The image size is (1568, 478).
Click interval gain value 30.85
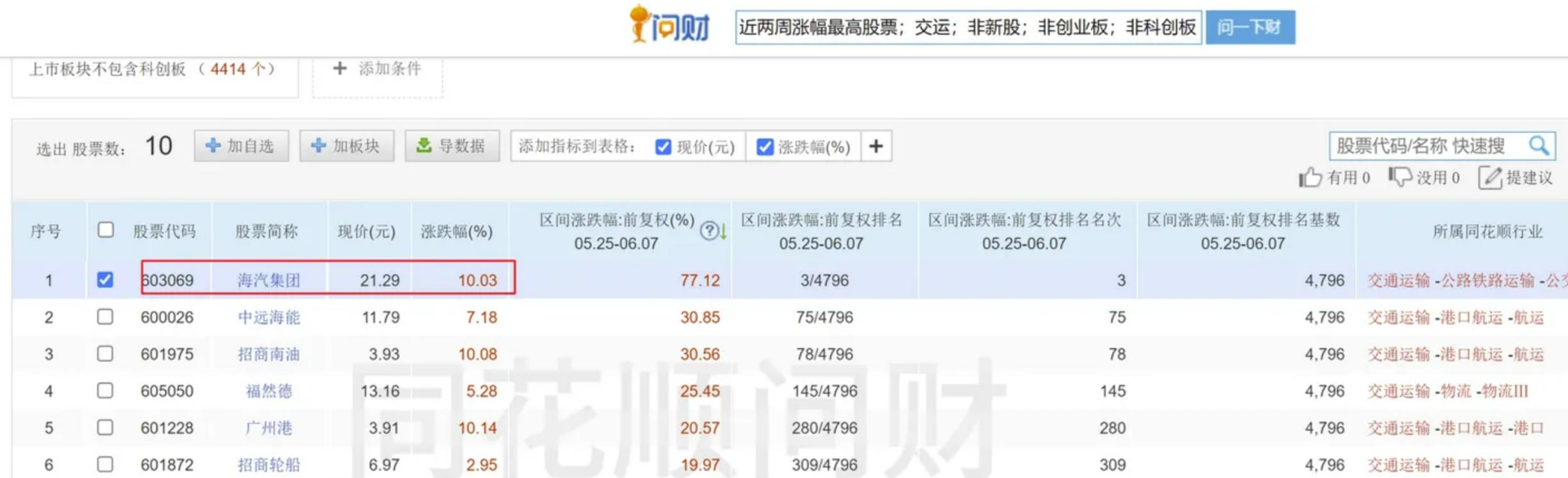coord(700,317)
